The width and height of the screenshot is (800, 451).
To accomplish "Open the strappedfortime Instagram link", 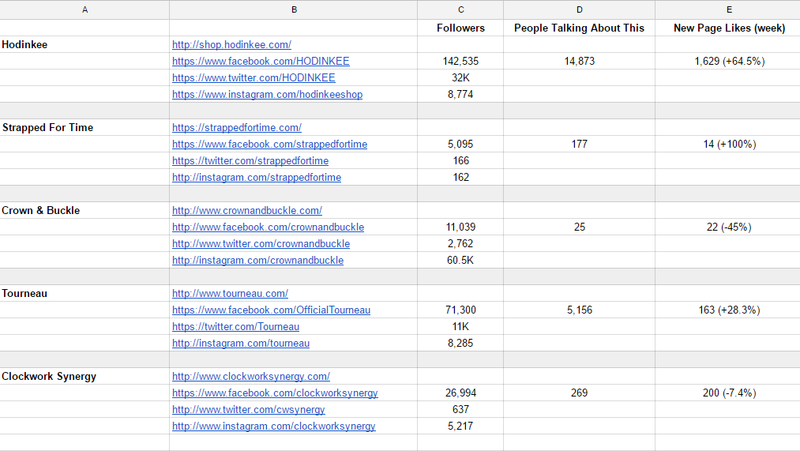I will (257, 178).
